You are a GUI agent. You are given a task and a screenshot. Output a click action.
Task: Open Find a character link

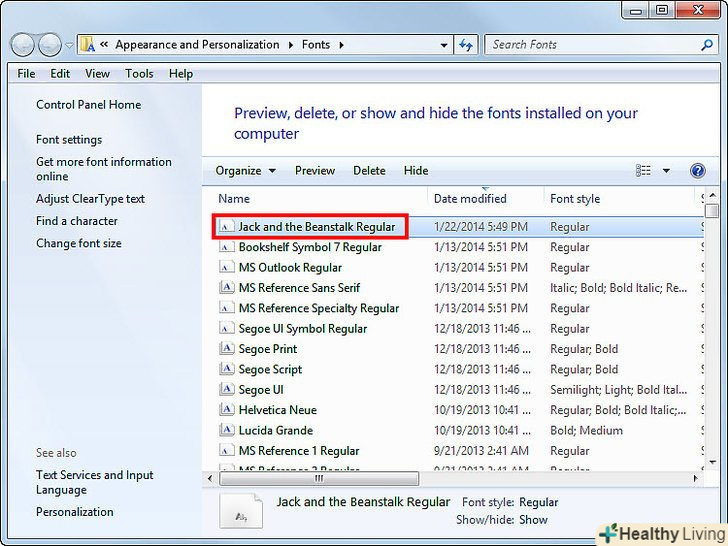77,221
